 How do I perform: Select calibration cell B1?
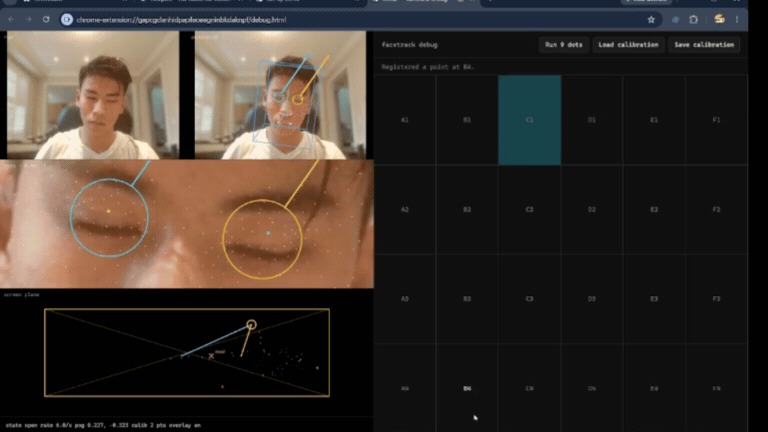click(467, 120)
